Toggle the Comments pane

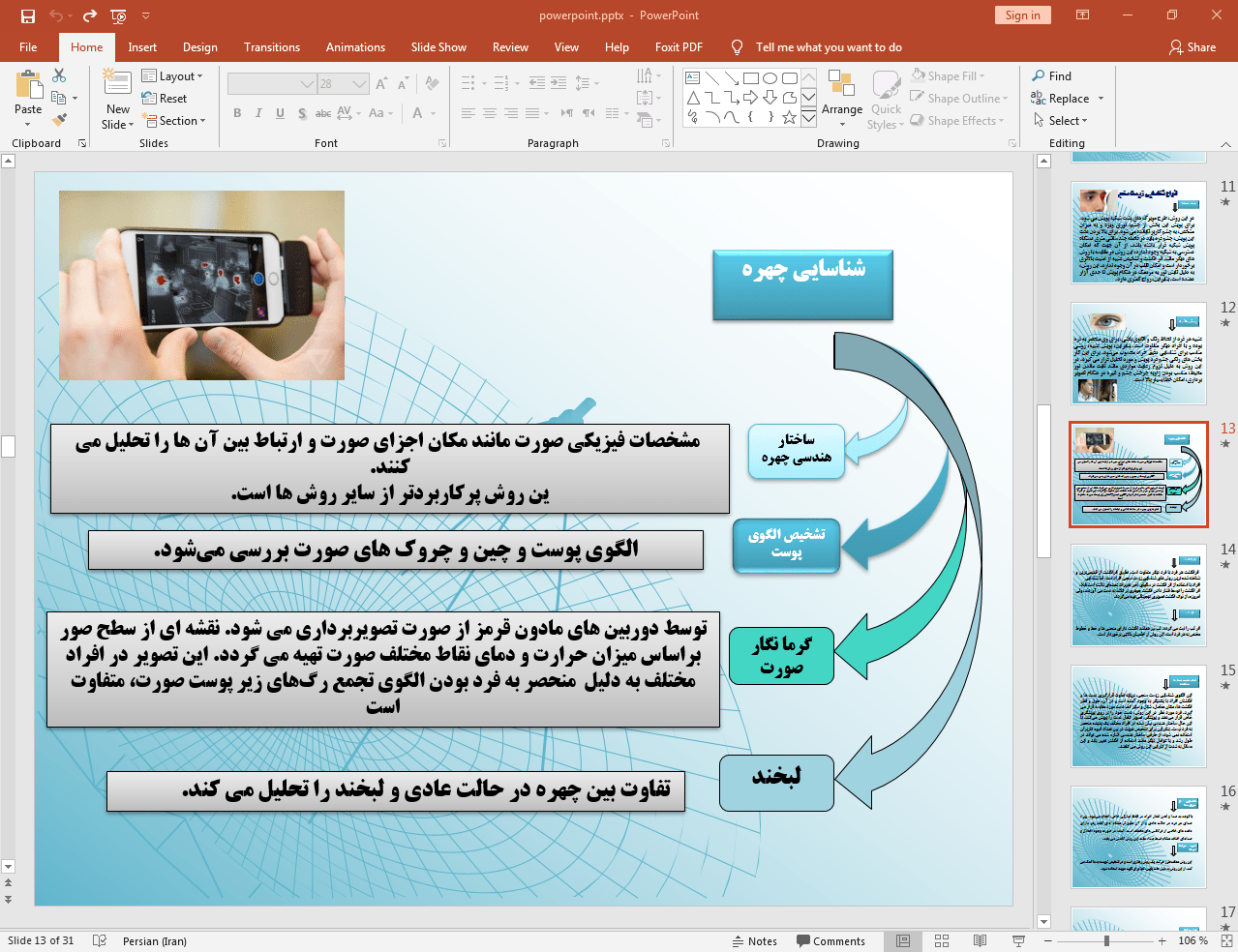[x=830, y=941]
